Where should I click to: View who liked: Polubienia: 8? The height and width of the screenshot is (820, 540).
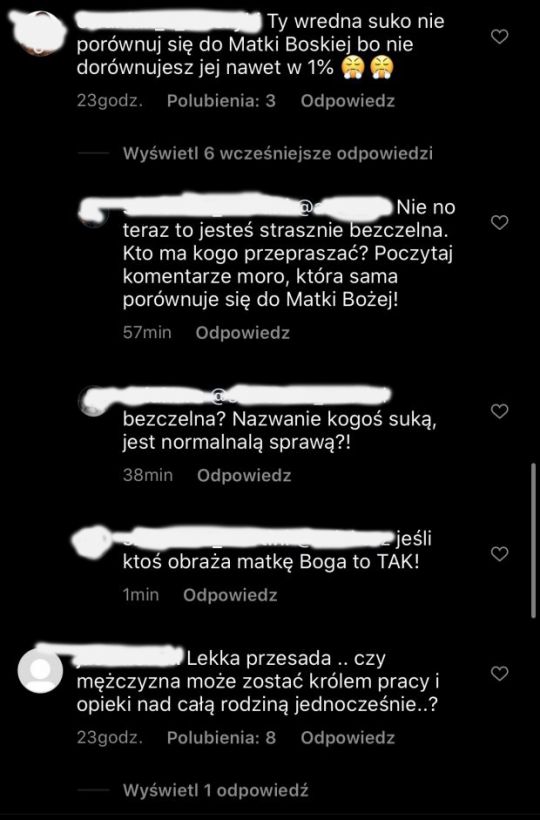click(x=221, y=737)
